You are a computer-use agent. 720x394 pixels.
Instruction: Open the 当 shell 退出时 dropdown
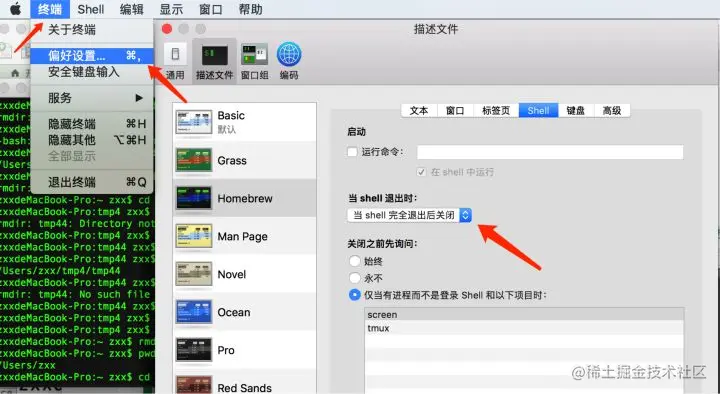(x=410, y=215)
